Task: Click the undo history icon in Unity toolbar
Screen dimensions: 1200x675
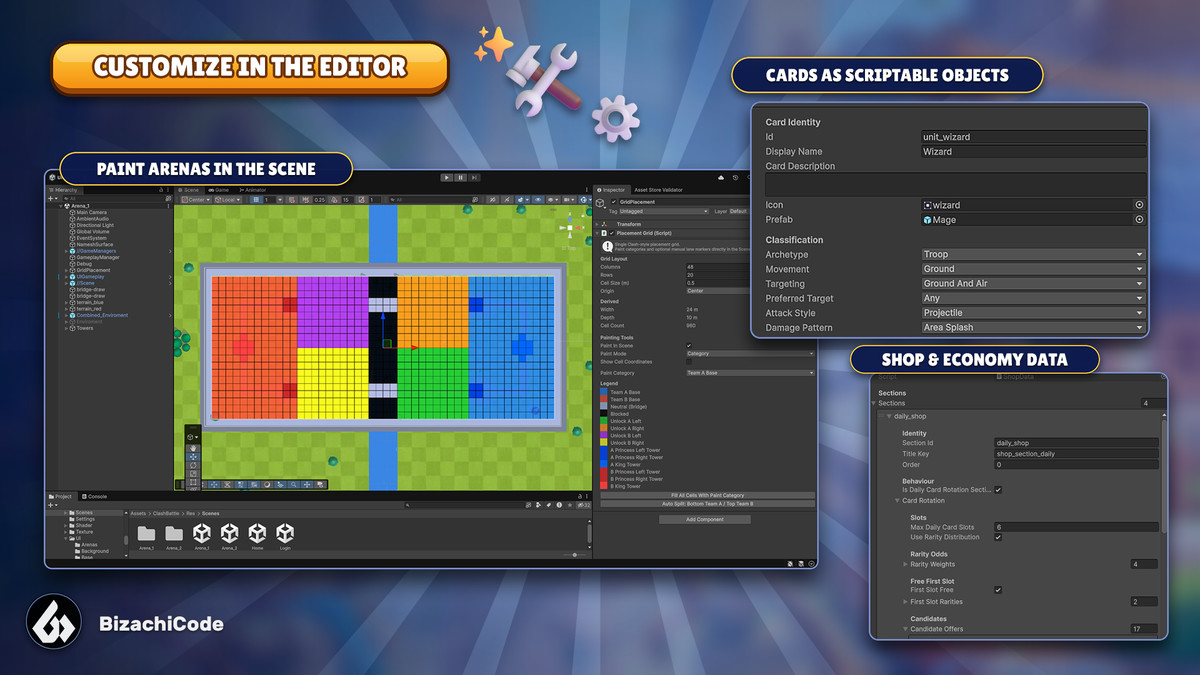Action: click(735, 177)
